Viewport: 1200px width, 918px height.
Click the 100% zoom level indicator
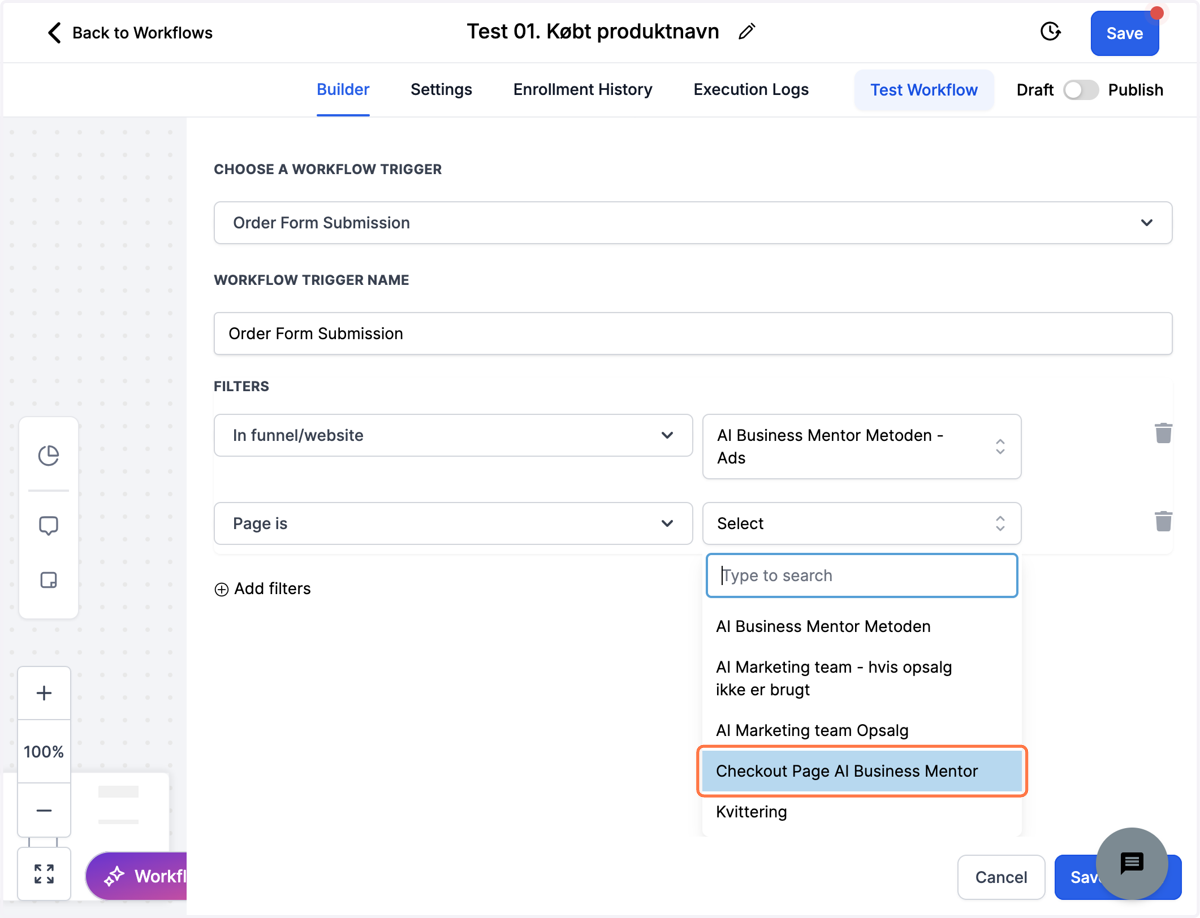coord(44,752)
